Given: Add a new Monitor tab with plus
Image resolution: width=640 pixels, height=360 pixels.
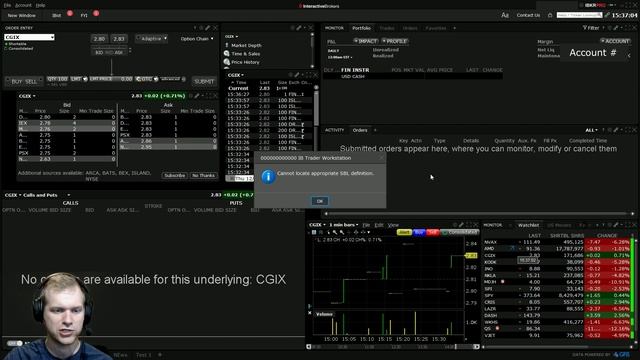Looking at the screenshot, I should pos(454,28).
